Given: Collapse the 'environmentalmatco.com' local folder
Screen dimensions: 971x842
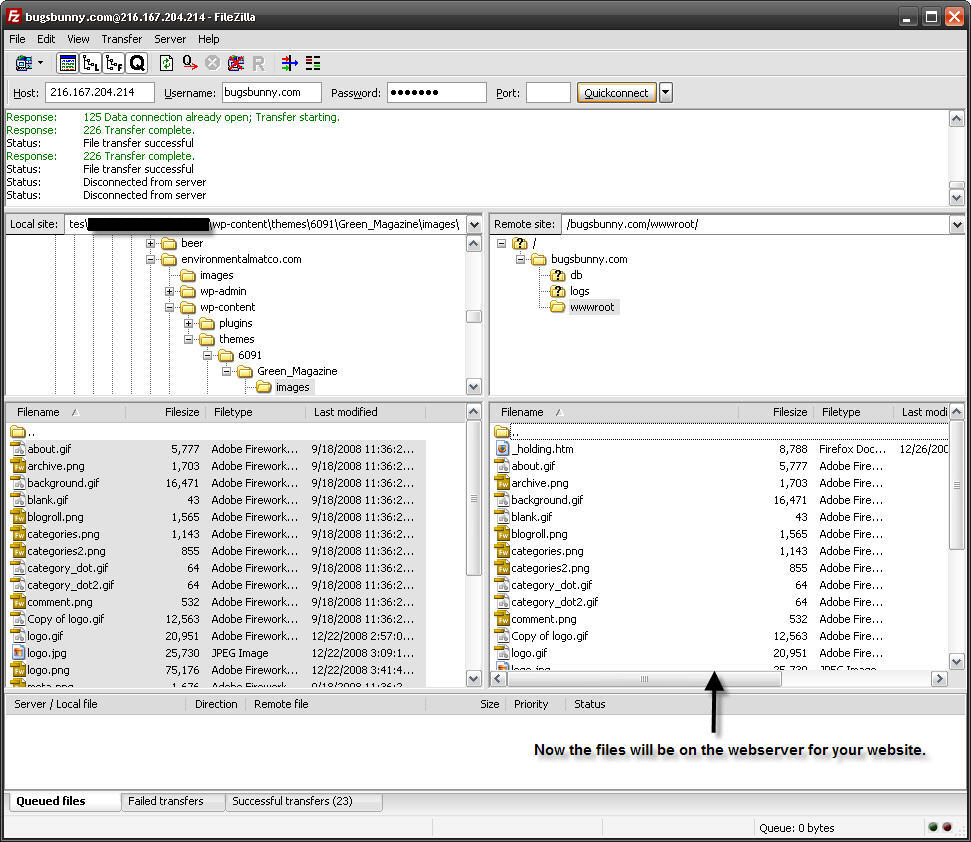Looking at the screenshot, I should point(150,259).
